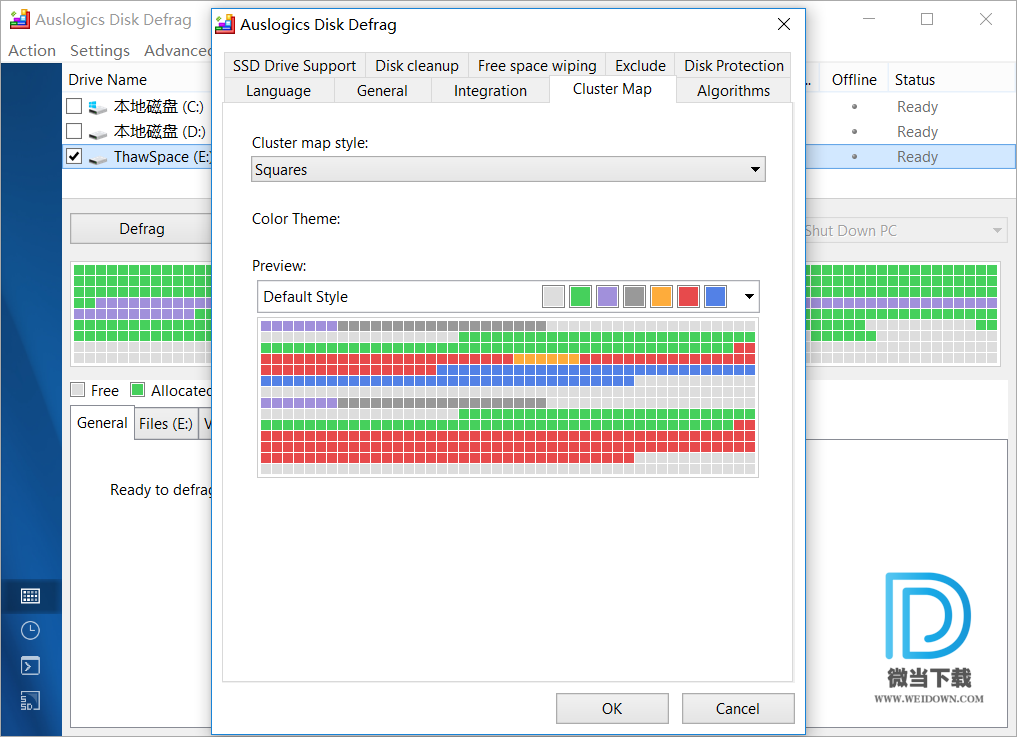Image resolution: width=1017 pixels, height=737 pixels.
Task: Check the 本地磁盘 (D:) drive checkbox
Action: [75, 131]
